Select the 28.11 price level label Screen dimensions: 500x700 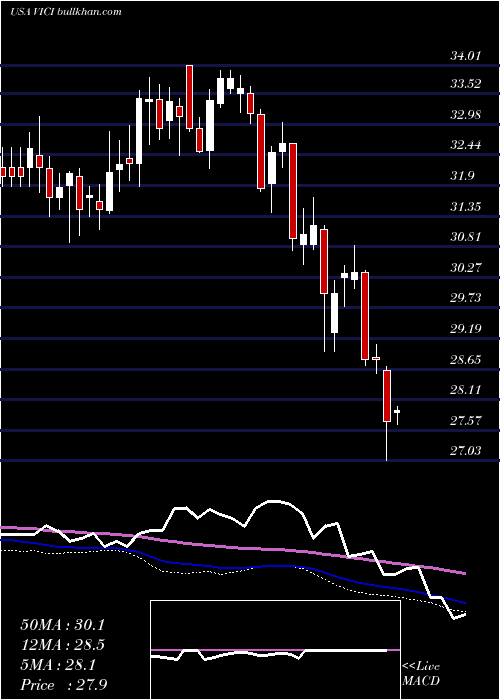coord(466,390)
